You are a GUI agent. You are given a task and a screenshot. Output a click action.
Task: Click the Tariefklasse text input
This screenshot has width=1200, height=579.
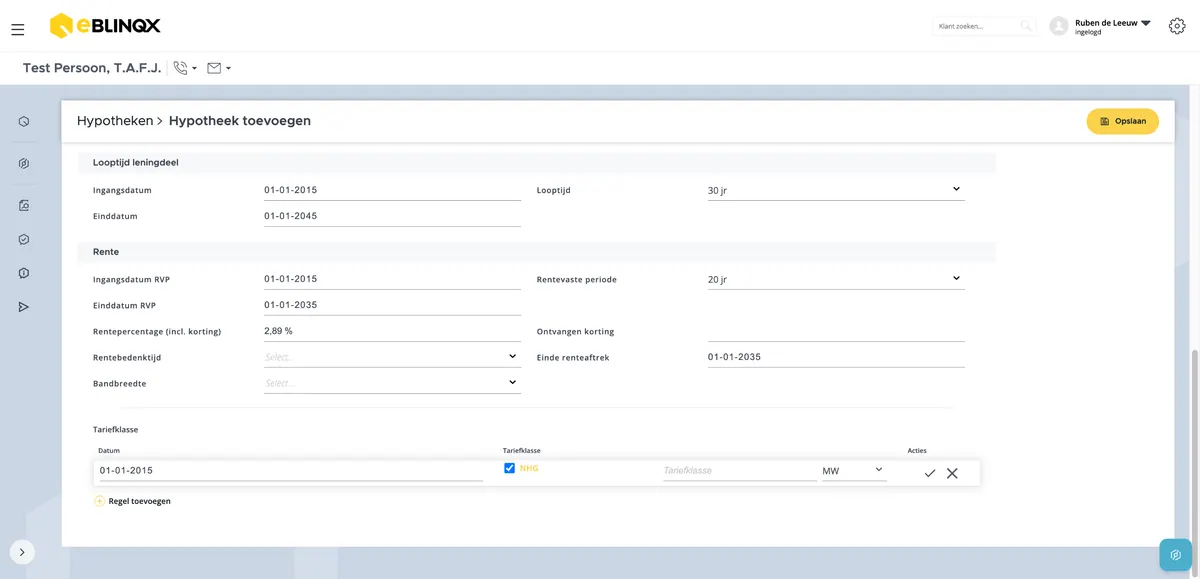pyautogui.click(x=740, y=470)
